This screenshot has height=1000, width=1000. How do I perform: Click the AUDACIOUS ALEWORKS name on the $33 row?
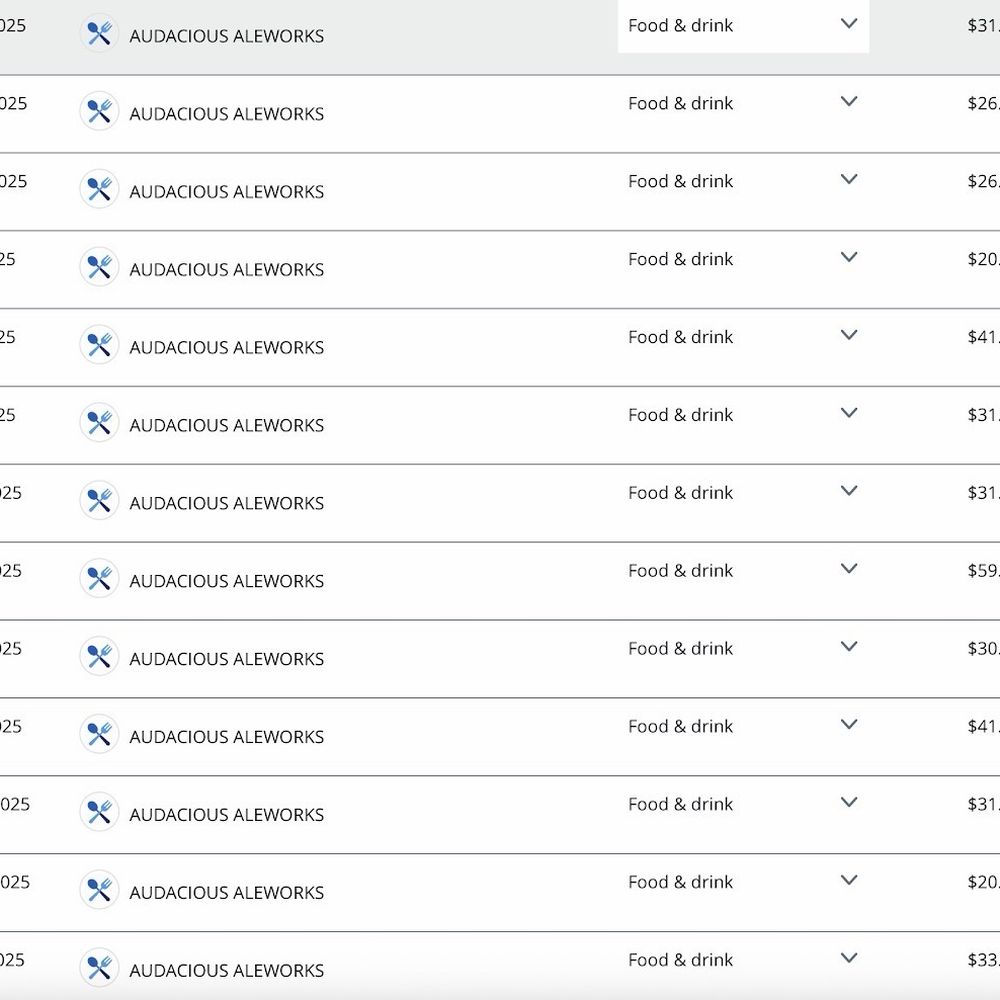tap(226, 971)
